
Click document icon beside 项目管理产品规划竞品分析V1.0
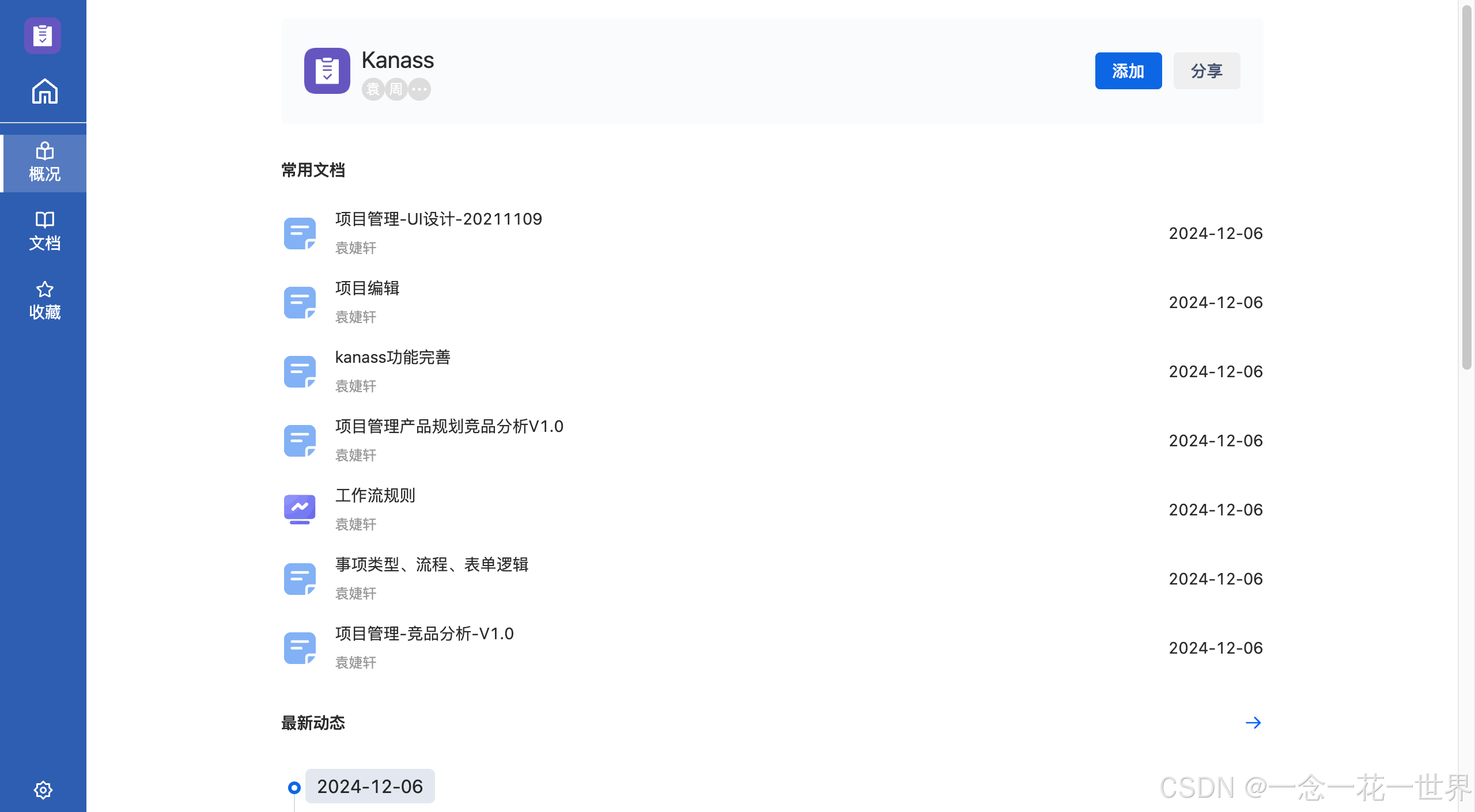pyautogui.click(x=300, y=441)
